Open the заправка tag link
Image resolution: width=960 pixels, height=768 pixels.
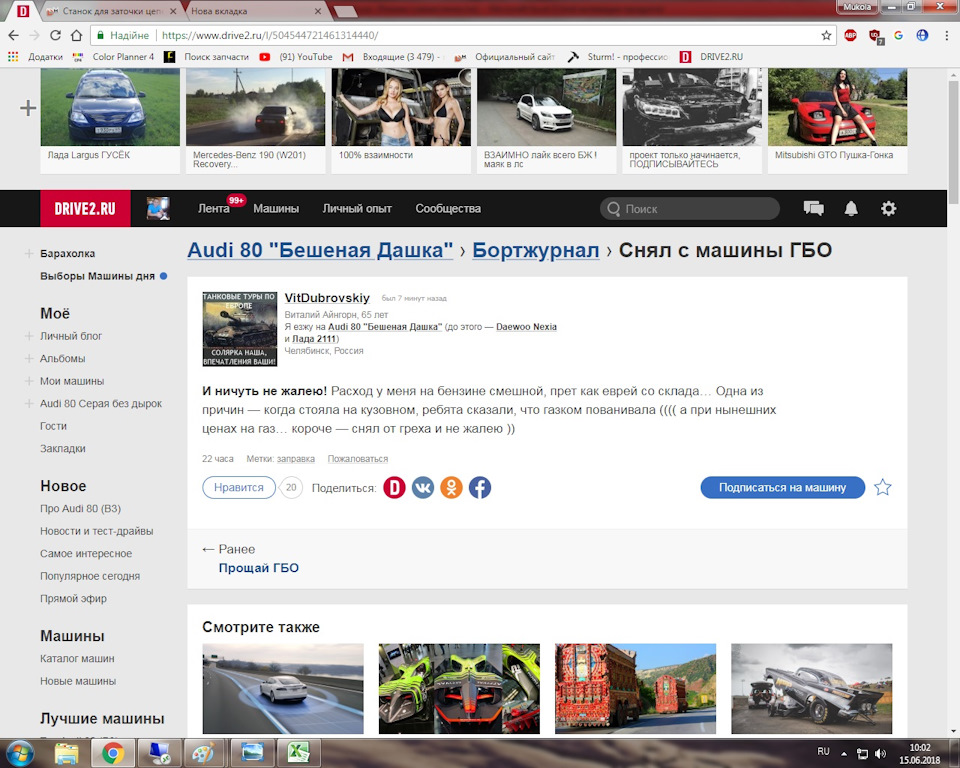(296, 459)
